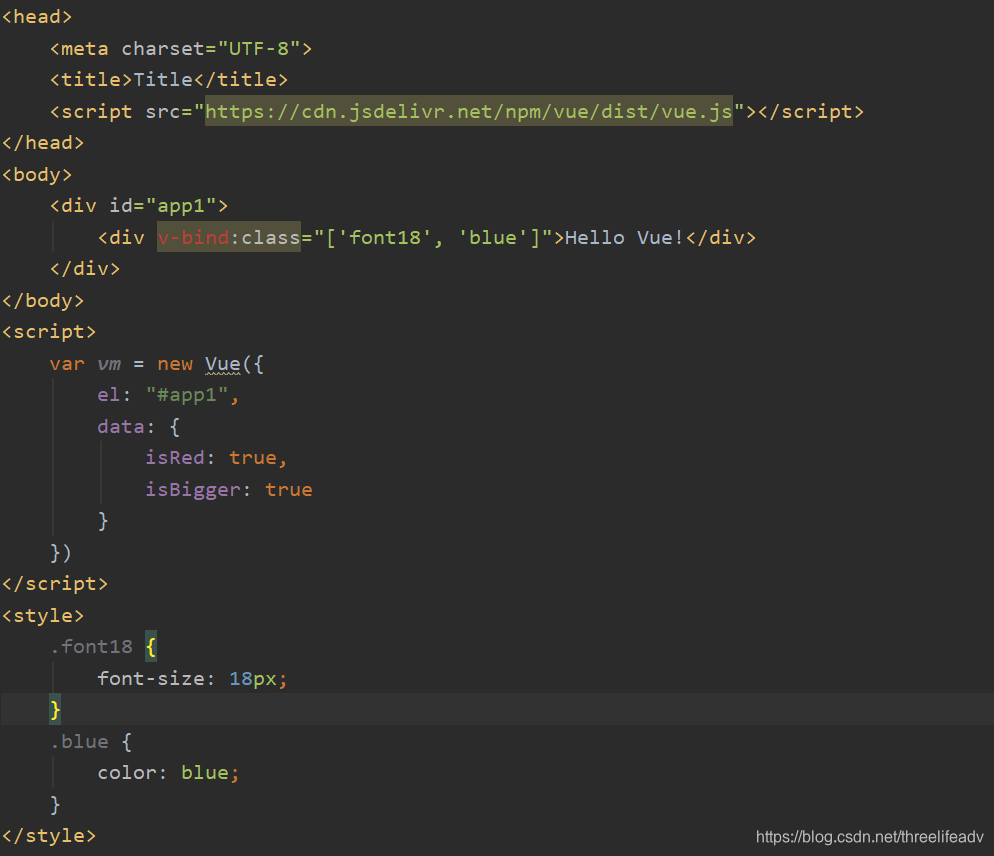Click the opening <body> tag

[37, 174]
